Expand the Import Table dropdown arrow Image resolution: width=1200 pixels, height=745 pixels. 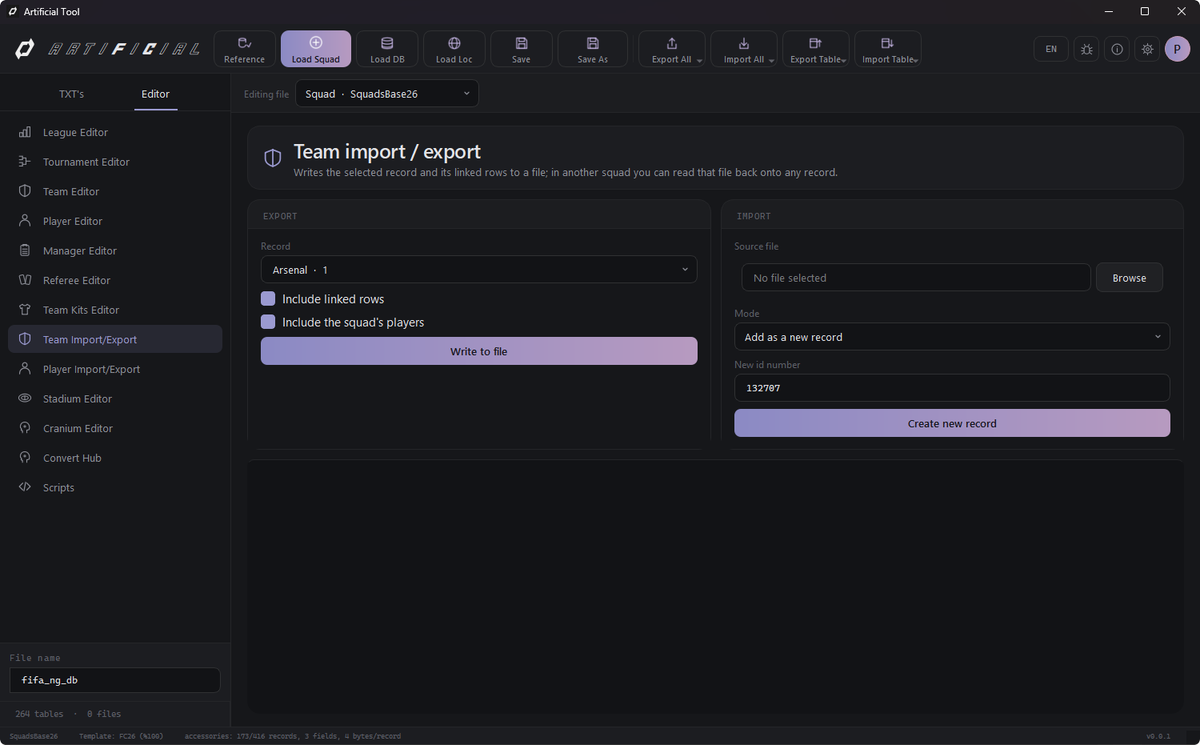tap(916, 61)
